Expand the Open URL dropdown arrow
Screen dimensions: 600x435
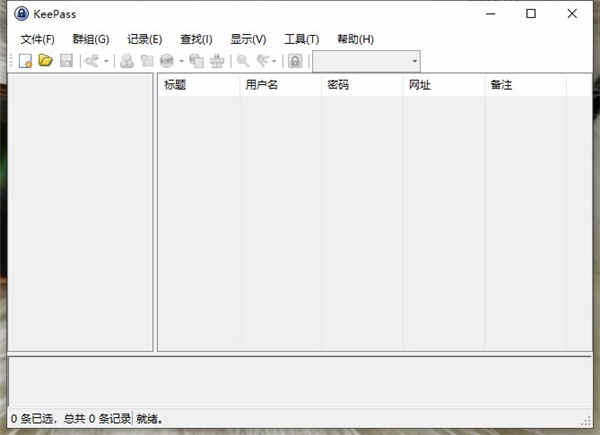(x=181, y=61)
